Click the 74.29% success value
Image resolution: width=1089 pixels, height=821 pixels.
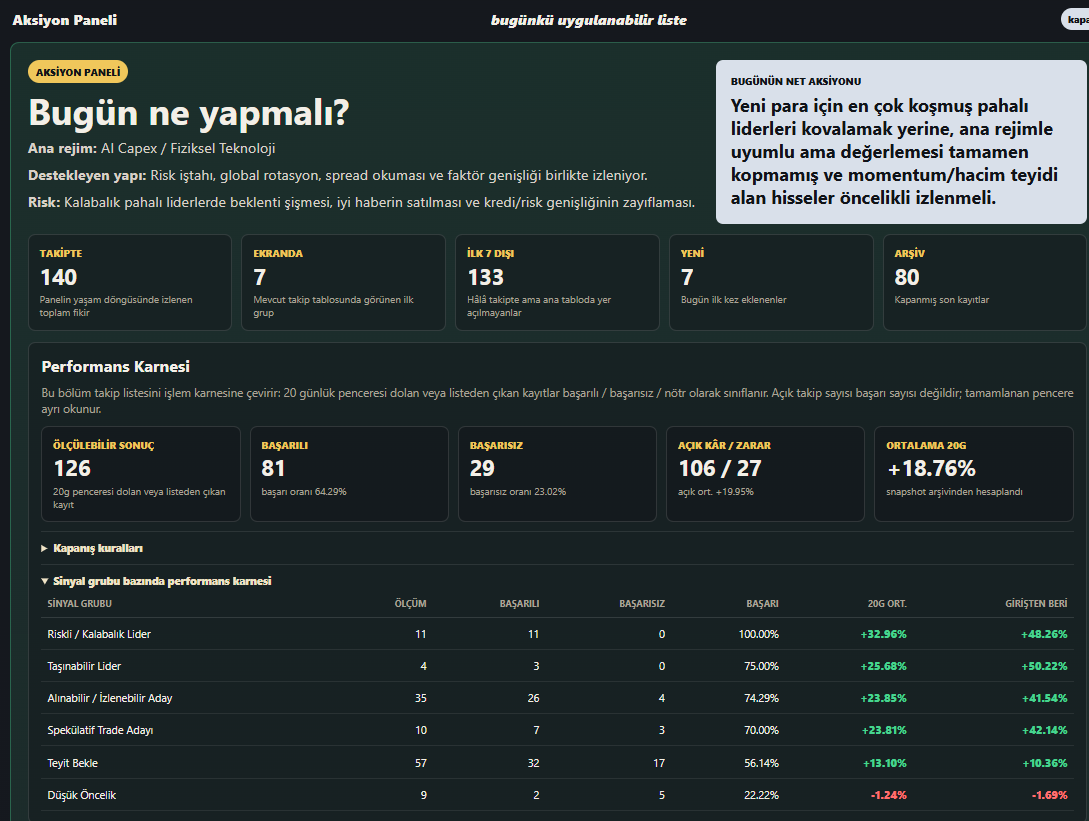(x=761, y=698)
